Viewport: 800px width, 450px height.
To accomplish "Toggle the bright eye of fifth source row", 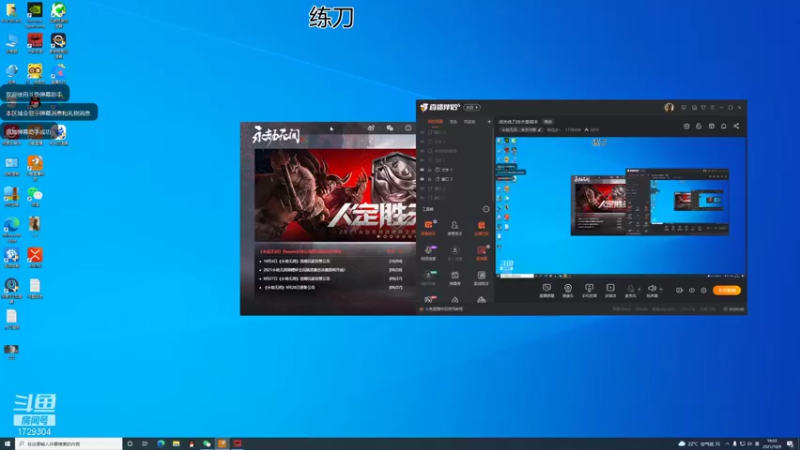I will tap(422, 169).
